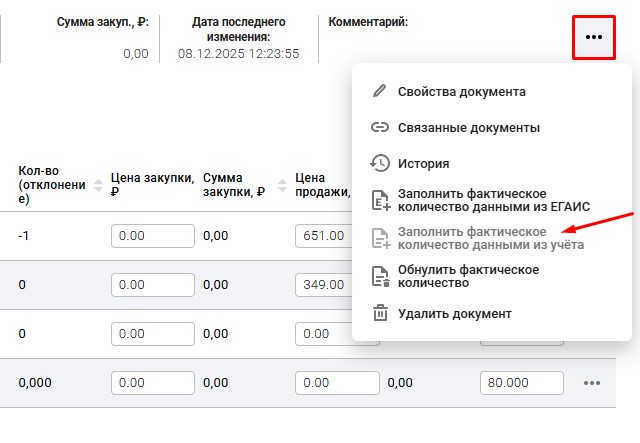
Task: Open the three-dots menu in the 80.000 row
Action: 592,383
